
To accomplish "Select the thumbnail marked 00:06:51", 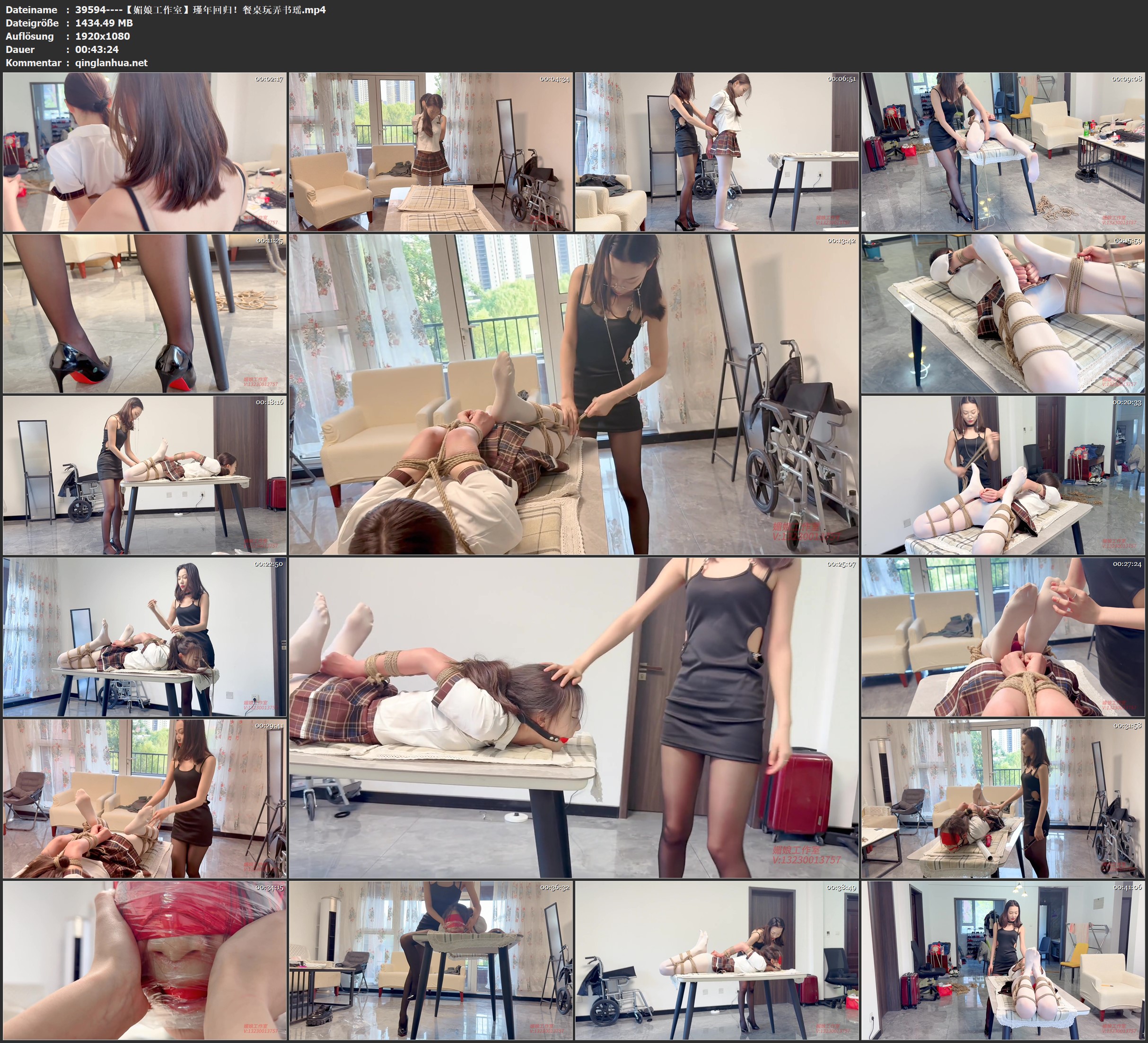I will click(716, 151).
